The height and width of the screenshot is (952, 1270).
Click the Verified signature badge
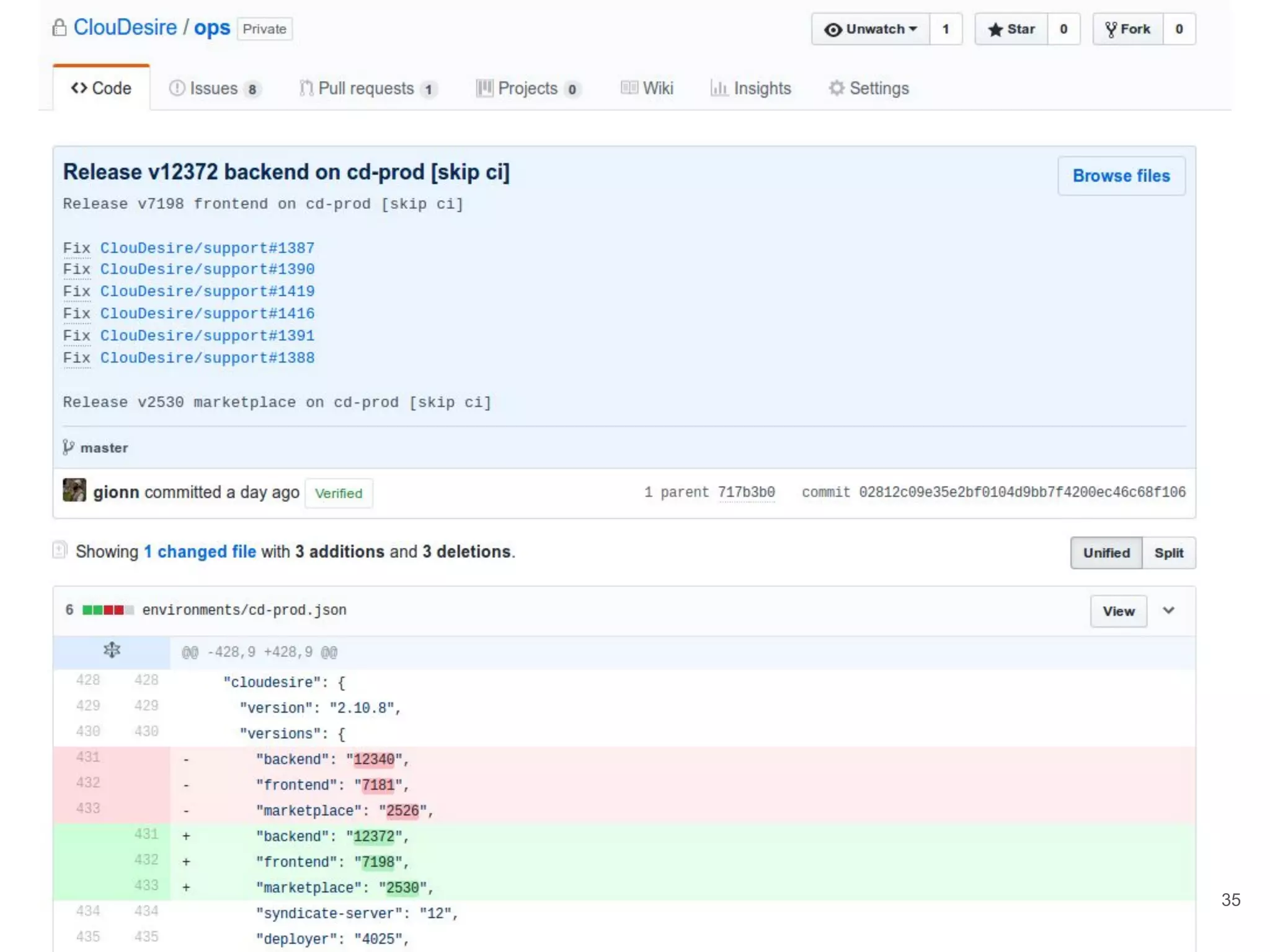click(339, 493)
